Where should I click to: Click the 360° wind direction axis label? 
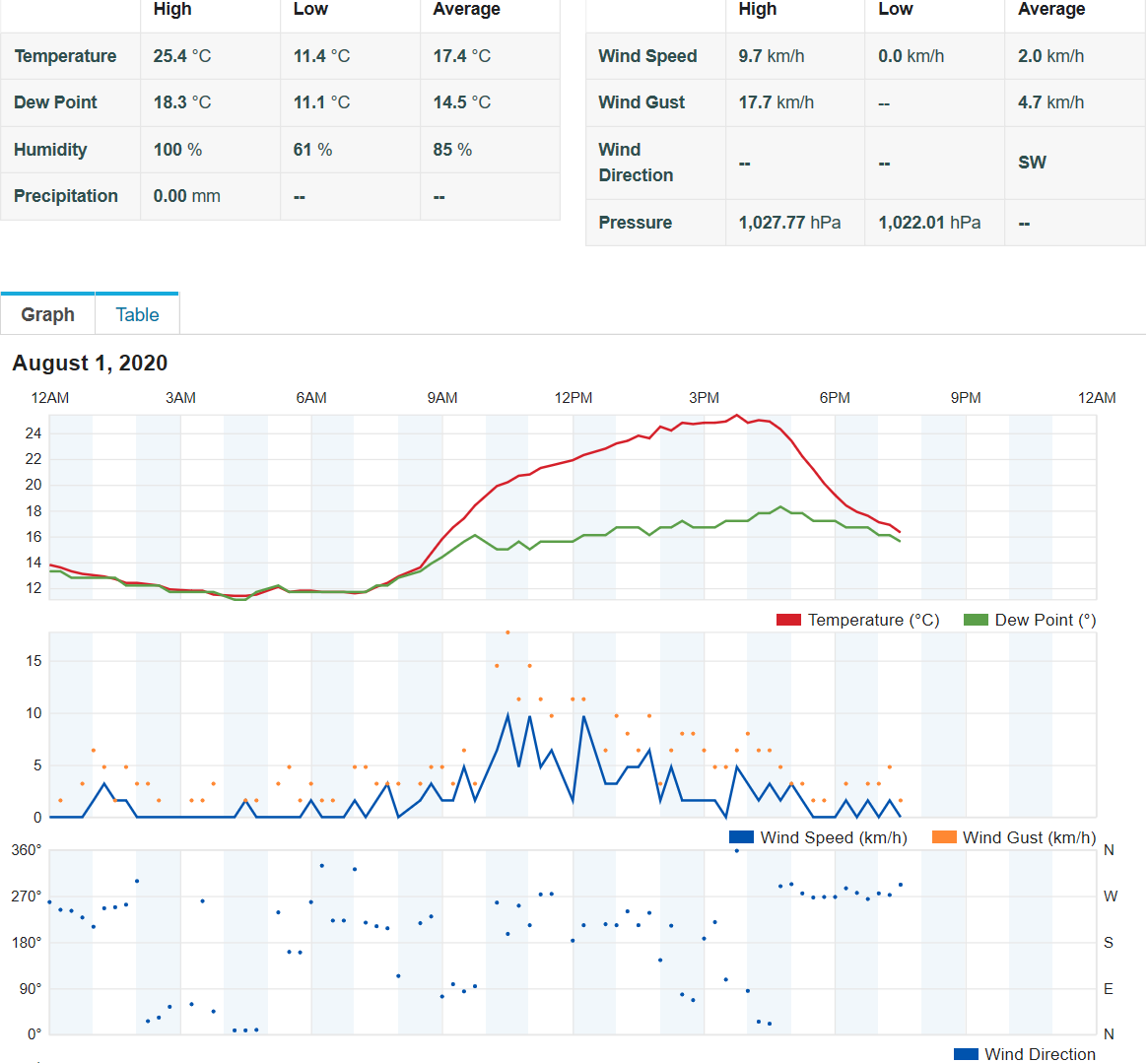click(x=27, y=850)
